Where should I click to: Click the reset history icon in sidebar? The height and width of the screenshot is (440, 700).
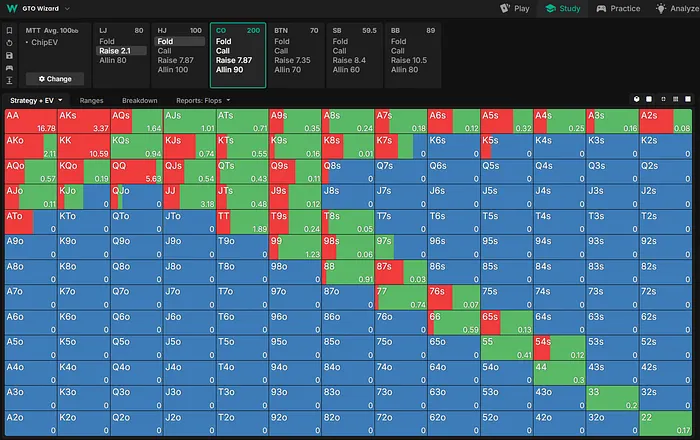coord(9,43)
